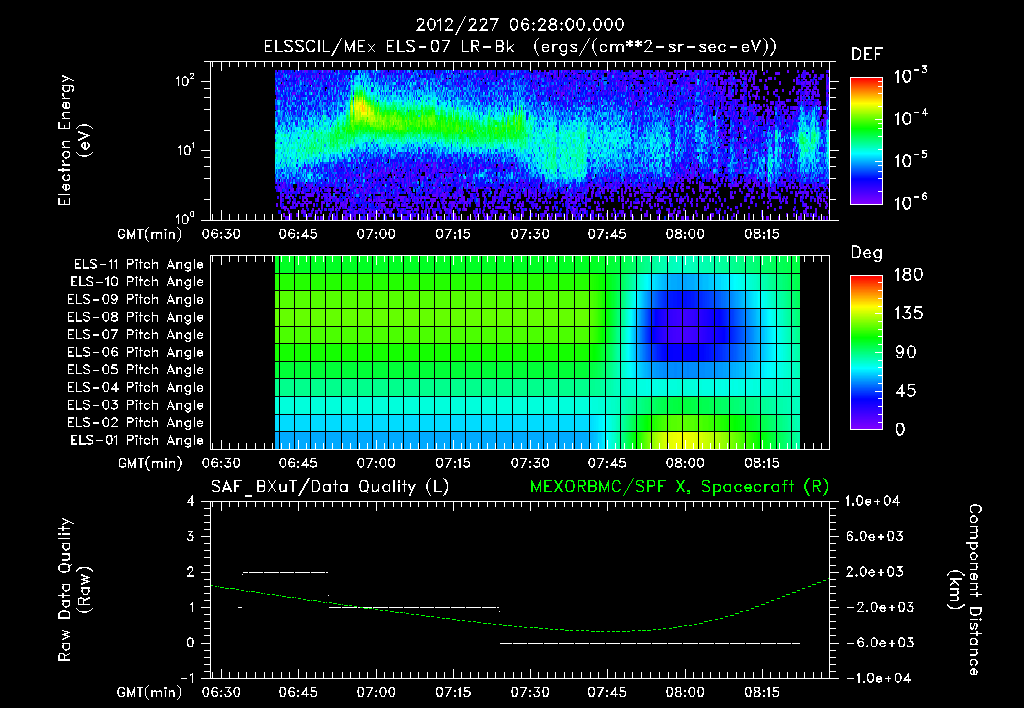The width and height of the screenshot is (1024, 708).
Task: Select the ELS-07 Pitch Angle row label
Action: click(x=136, y=334)
